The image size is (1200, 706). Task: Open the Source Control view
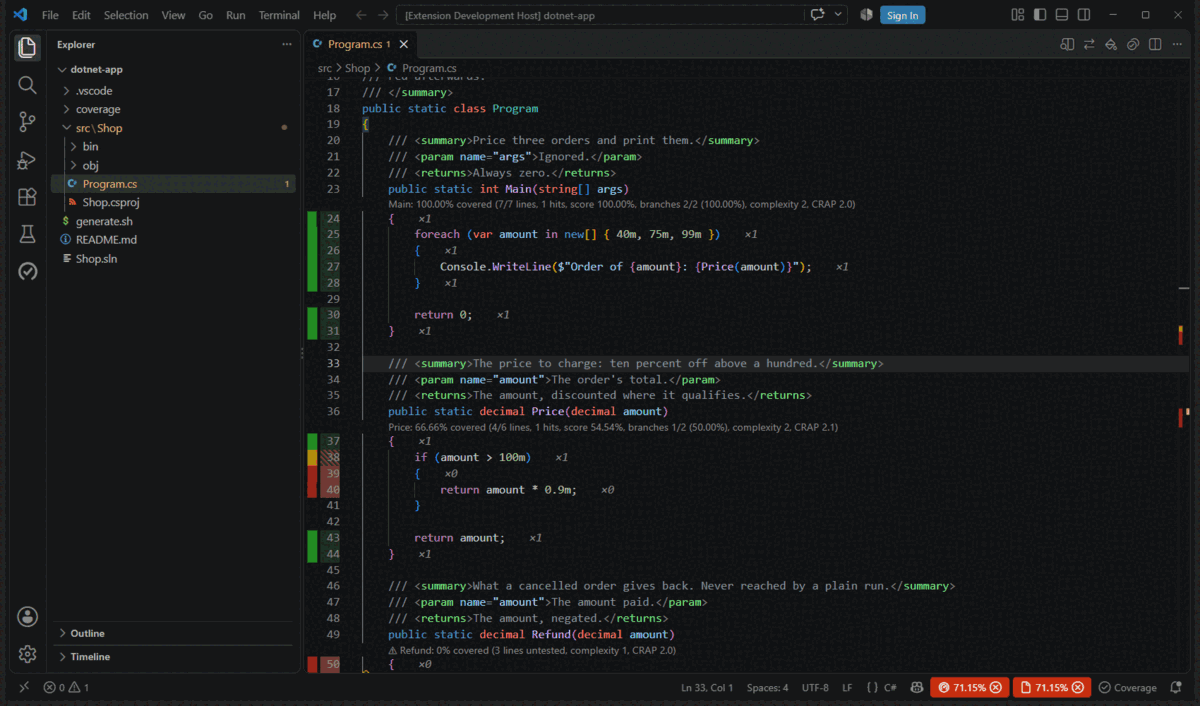pos(27,122)
